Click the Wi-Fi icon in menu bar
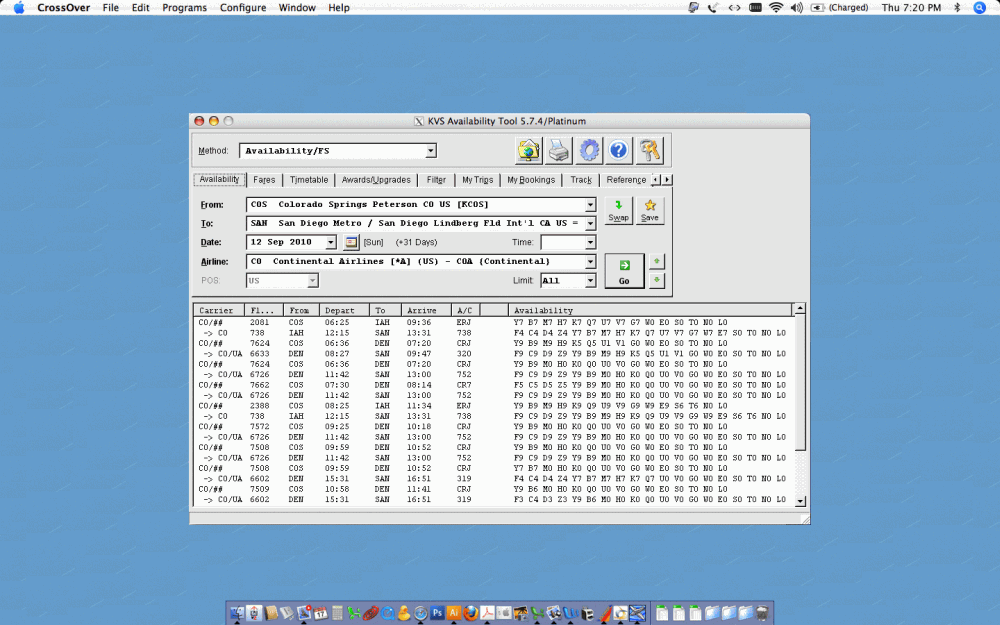The image size is (1000, 625). point(776,8)
